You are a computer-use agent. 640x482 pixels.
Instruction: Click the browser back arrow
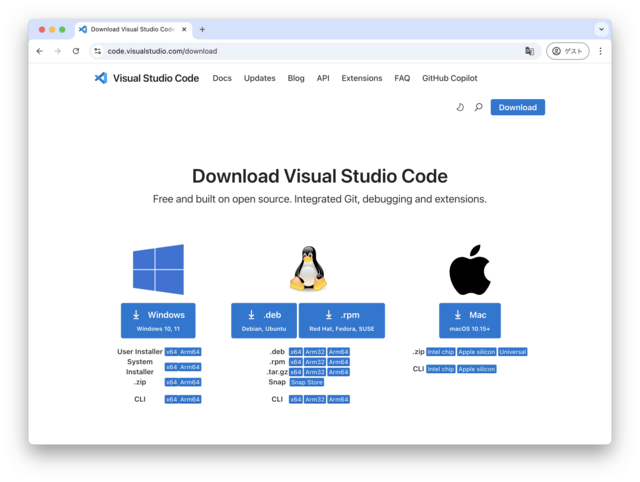(40, 51)
